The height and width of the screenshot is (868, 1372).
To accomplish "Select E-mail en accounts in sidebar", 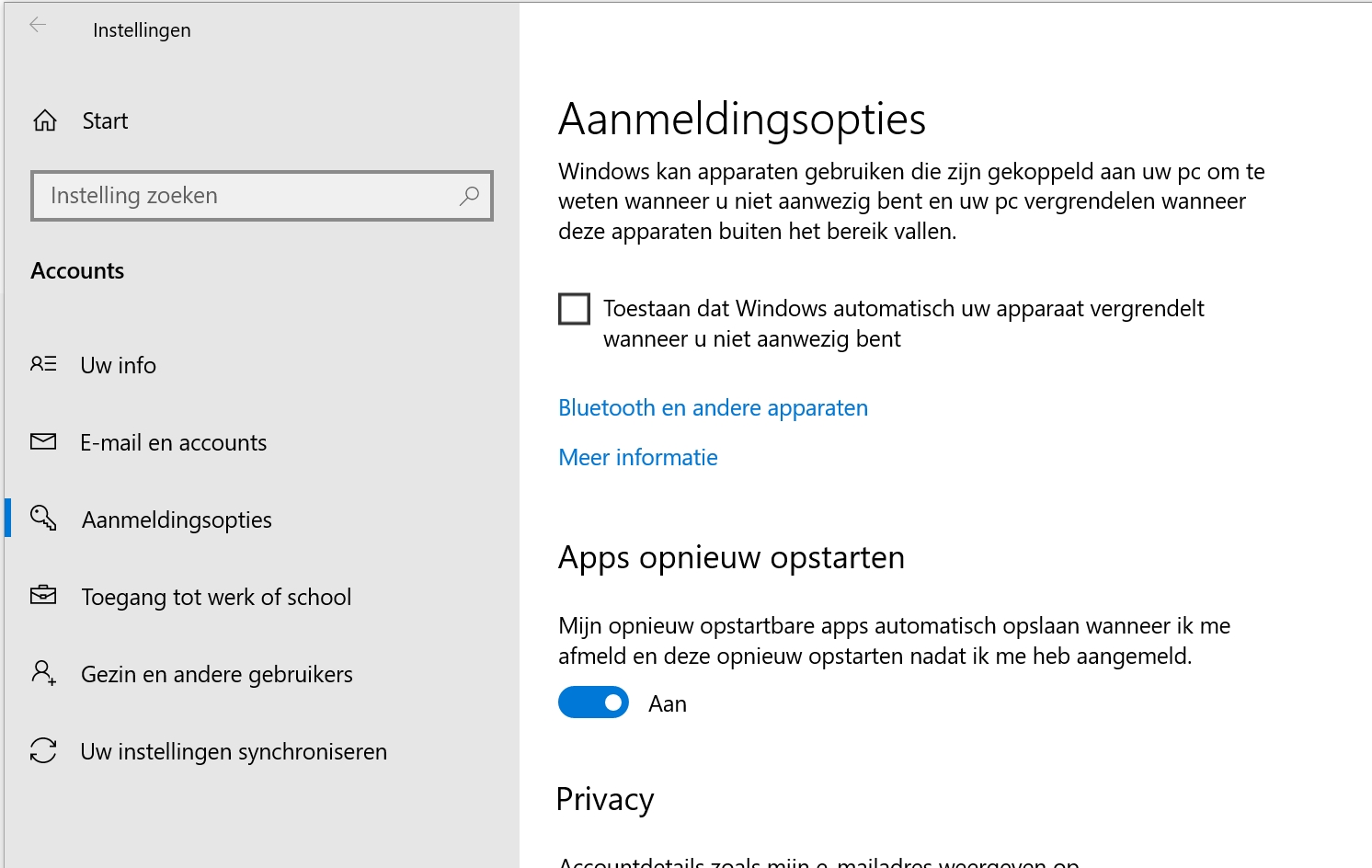I will (x=173, y=442).
